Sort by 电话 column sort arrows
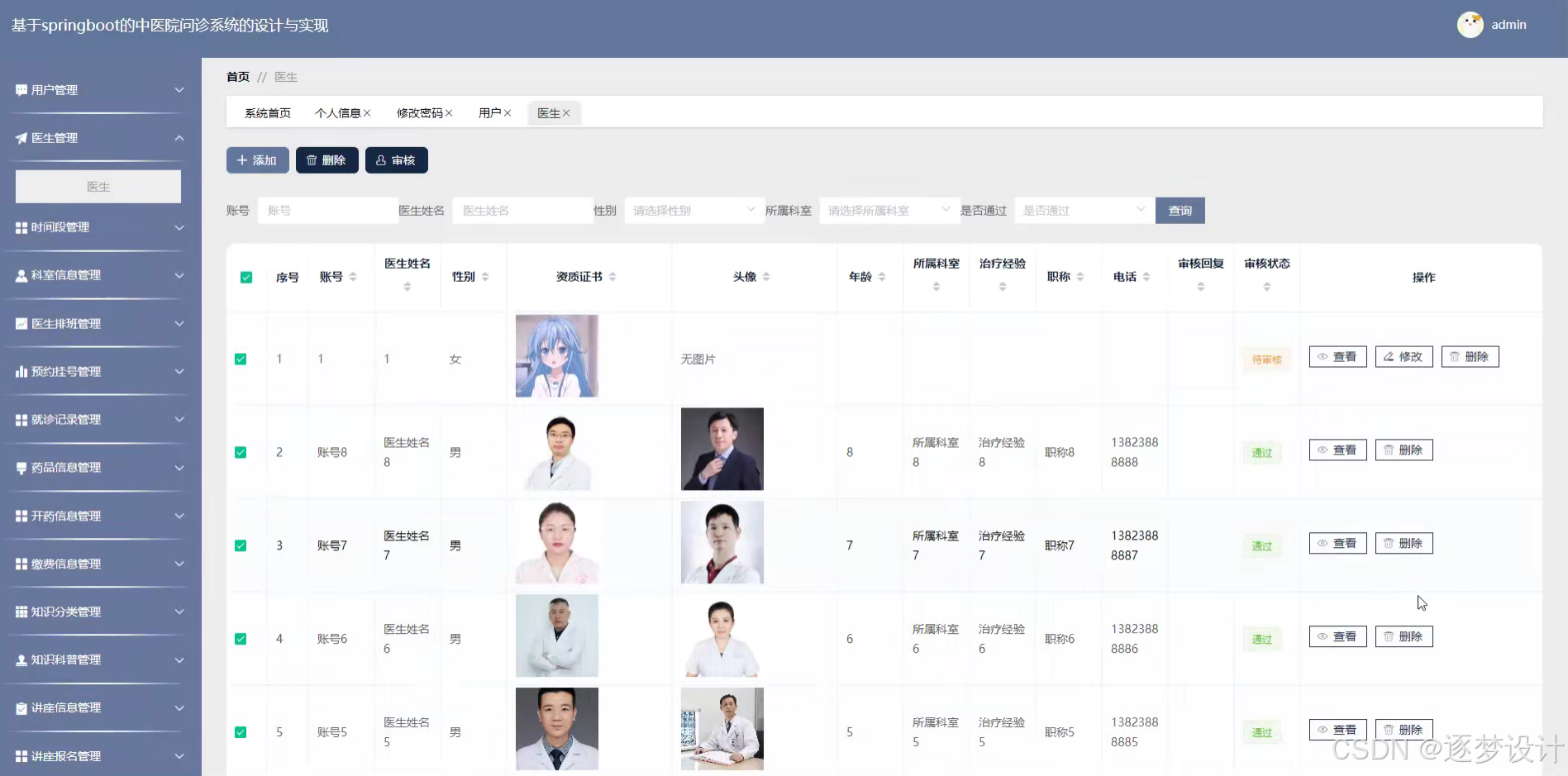This screenshot has height=776, width=1568. click(1146, 277)
